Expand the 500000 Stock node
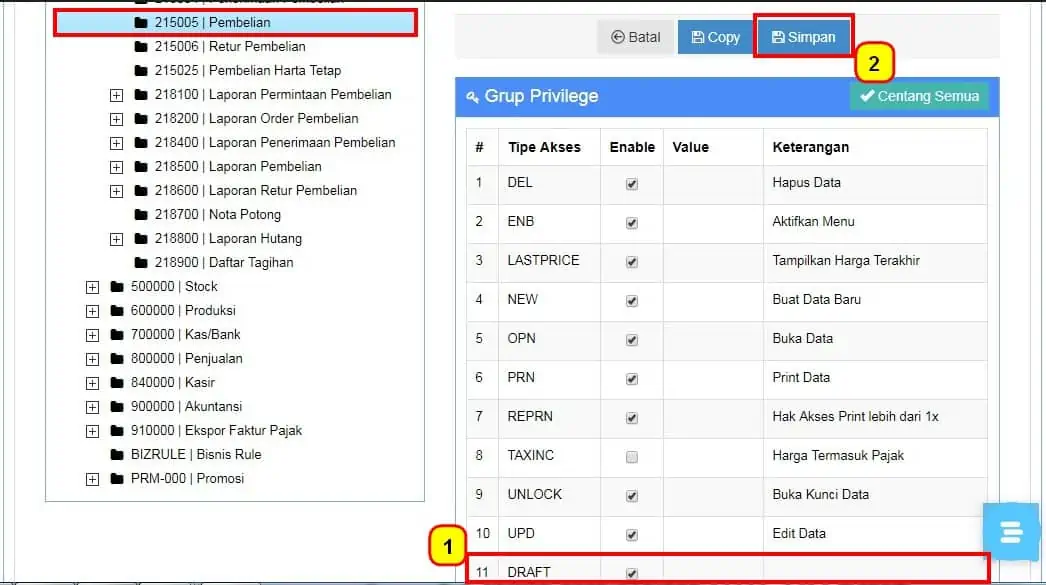The image size is (1046, 585). click(92, 287)
